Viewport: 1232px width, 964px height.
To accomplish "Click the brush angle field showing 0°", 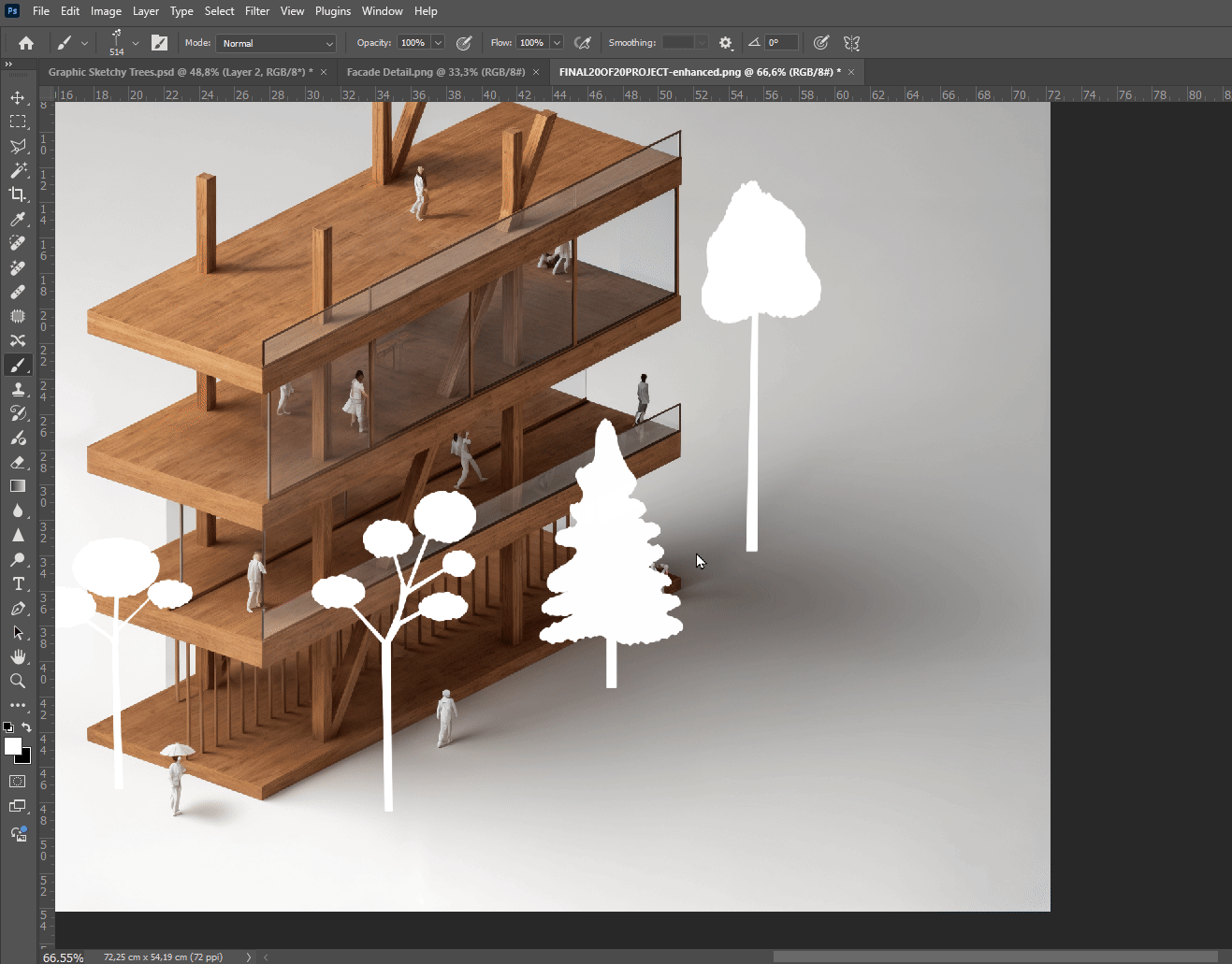I will pos(781,43).
